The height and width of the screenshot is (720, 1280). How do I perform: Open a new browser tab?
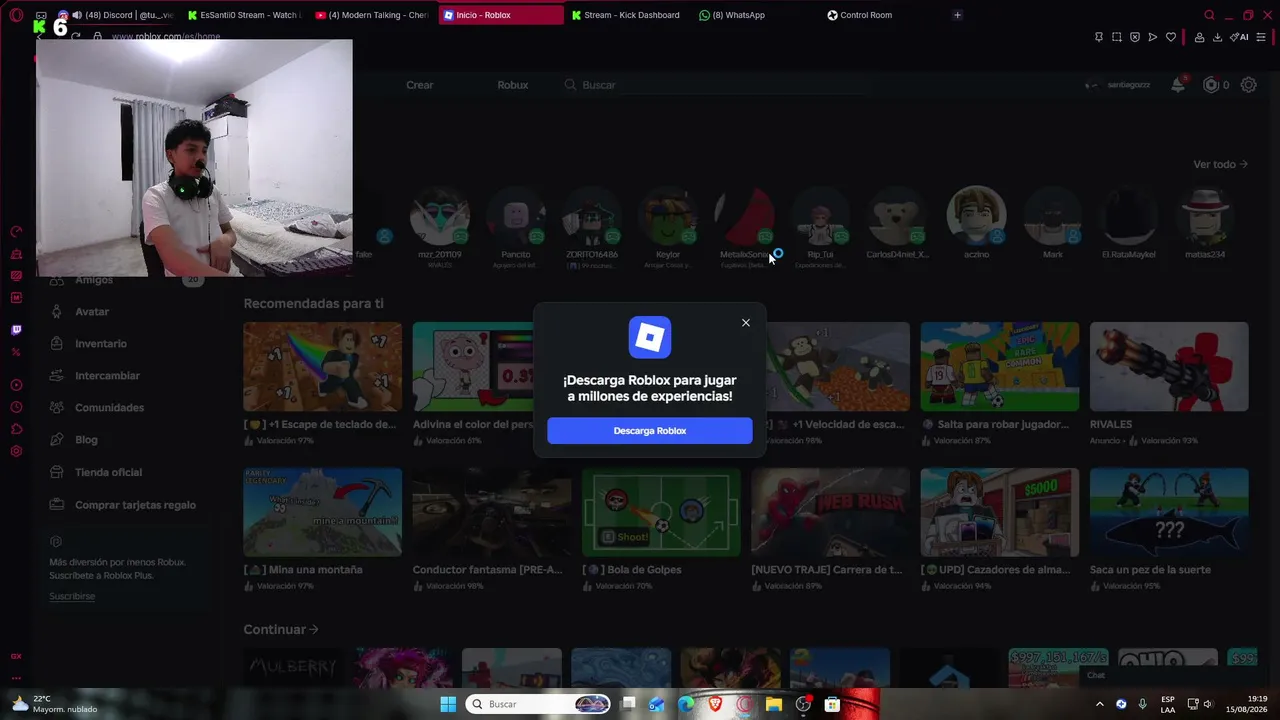tap(957, 15)
